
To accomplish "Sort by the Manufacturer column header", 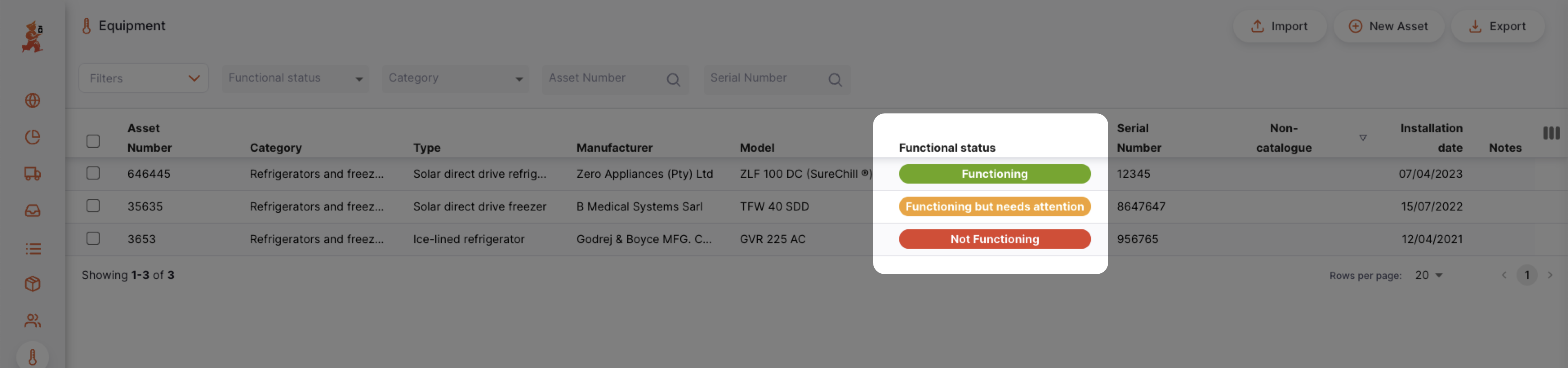I will 614,148.
